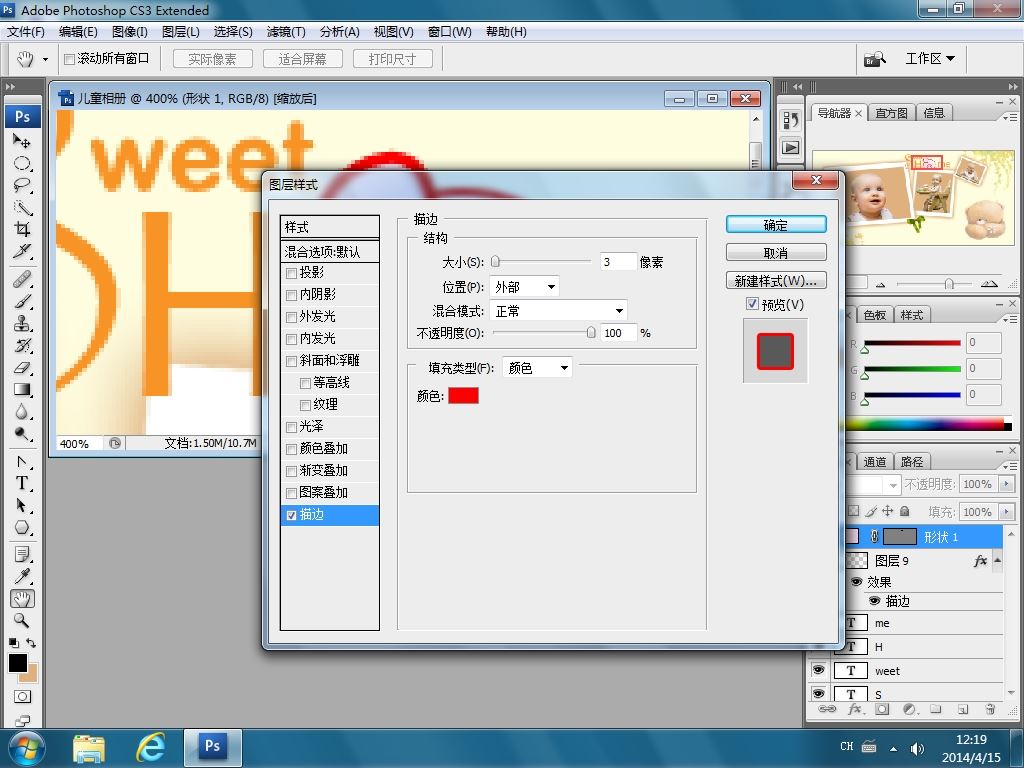Collapse 图层 9 effects list
1024x768 pixels.
[x=997, y=560]
